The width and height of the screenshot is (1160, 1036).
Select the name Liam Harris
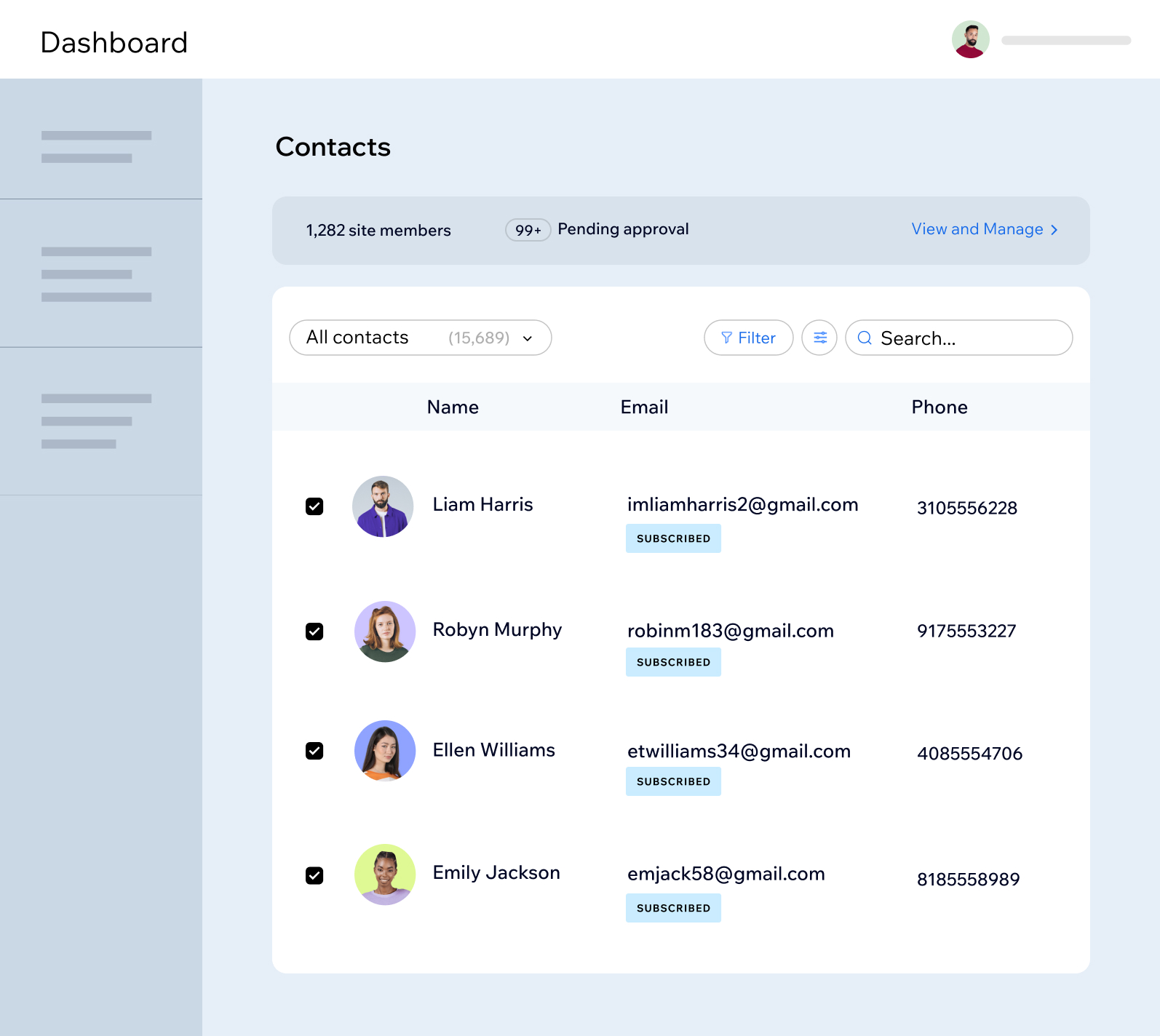point(482,504)
